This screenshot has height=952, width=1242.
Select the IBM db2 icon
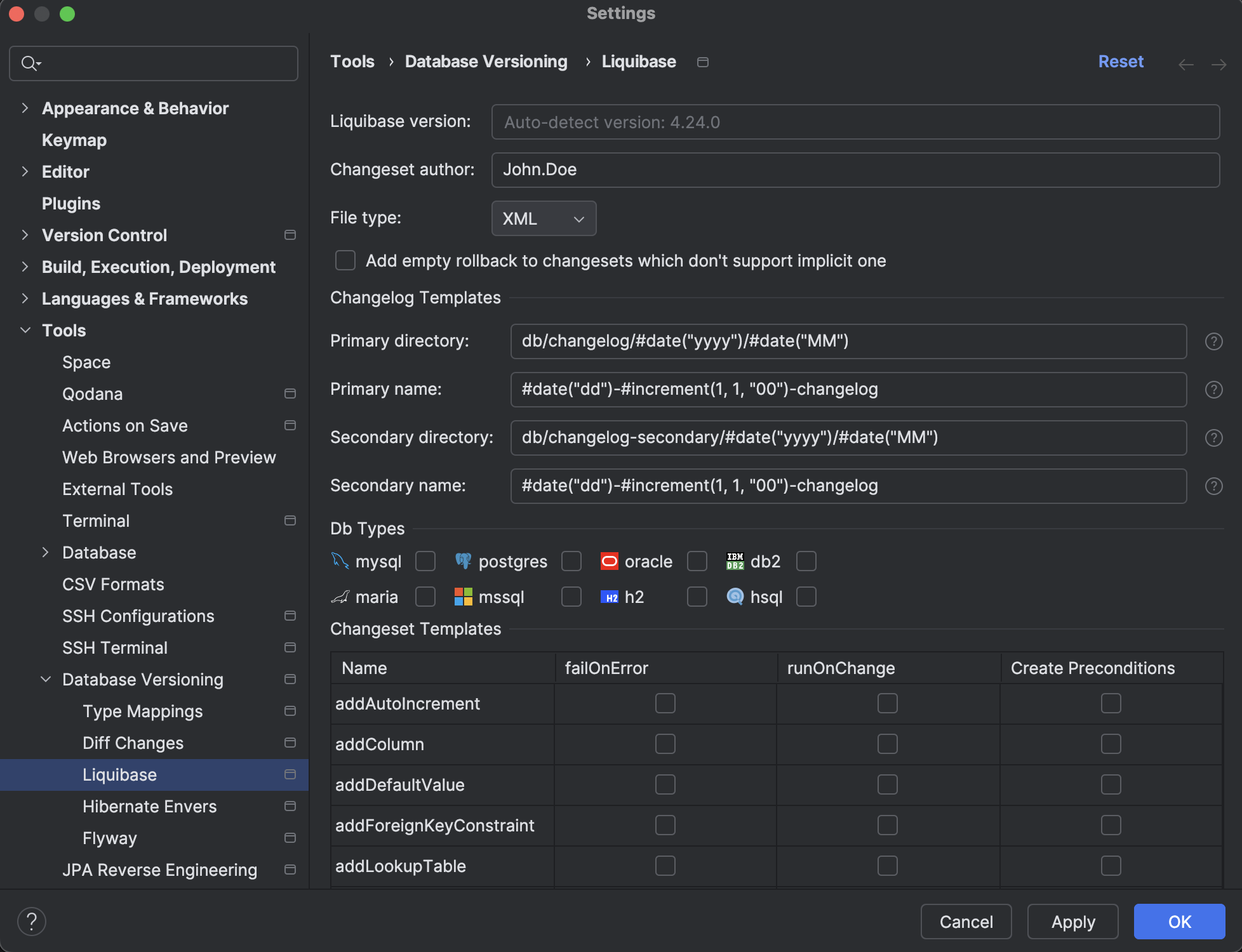pyautogui.click(x=734, y=561)
